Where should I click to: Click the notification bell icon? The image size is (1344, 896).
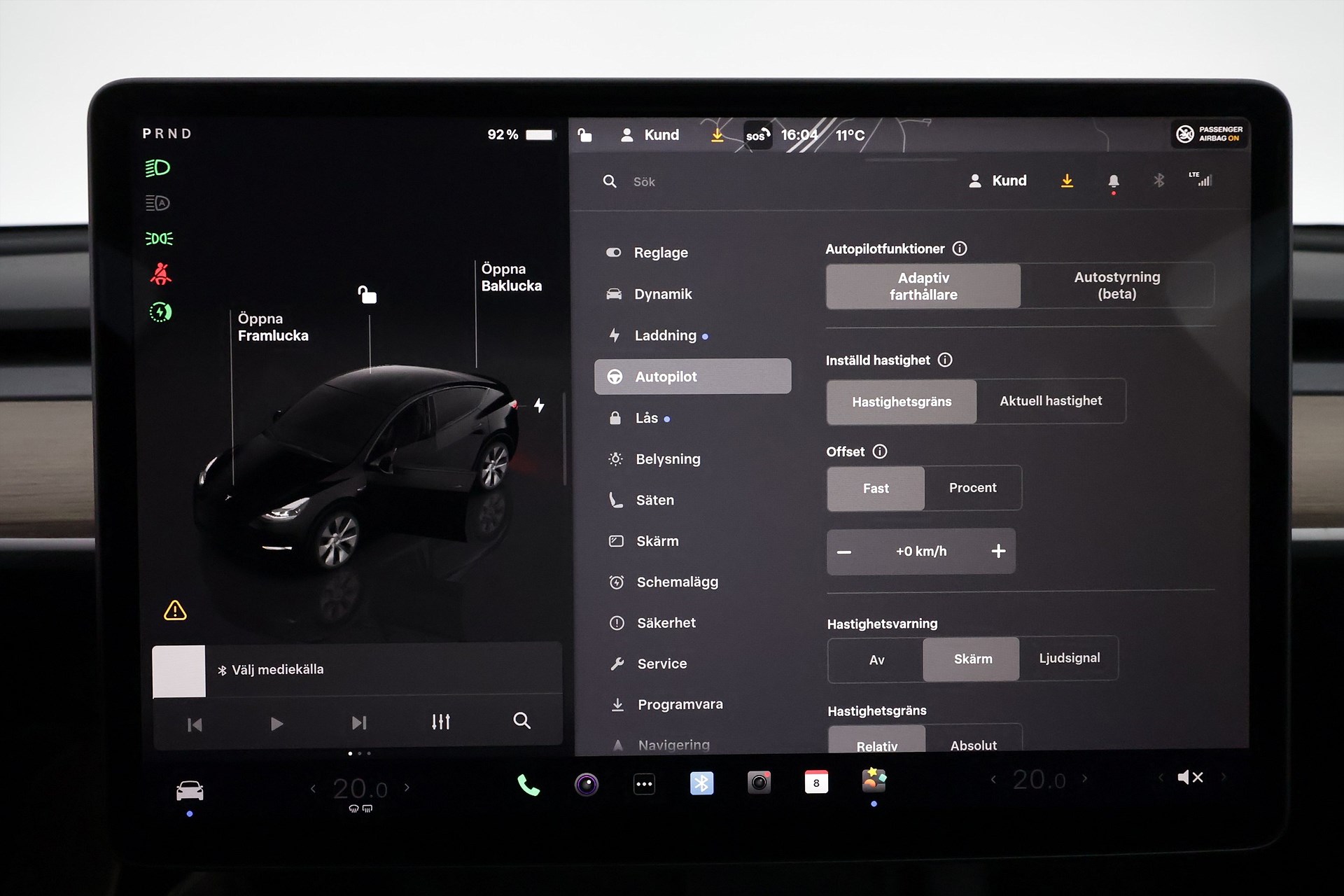tap(1113, 181)
